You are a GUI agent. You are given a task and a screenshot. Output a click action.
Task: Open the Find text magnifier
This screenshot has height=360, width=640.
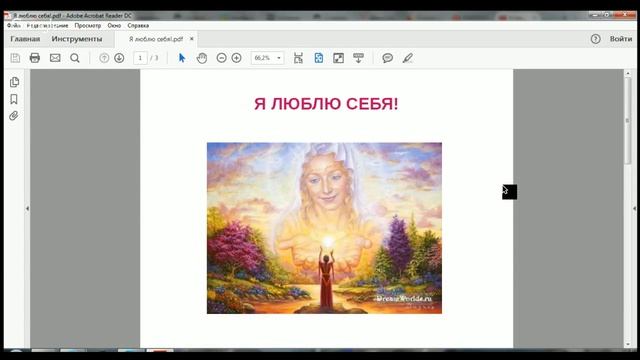coord(75,58)
